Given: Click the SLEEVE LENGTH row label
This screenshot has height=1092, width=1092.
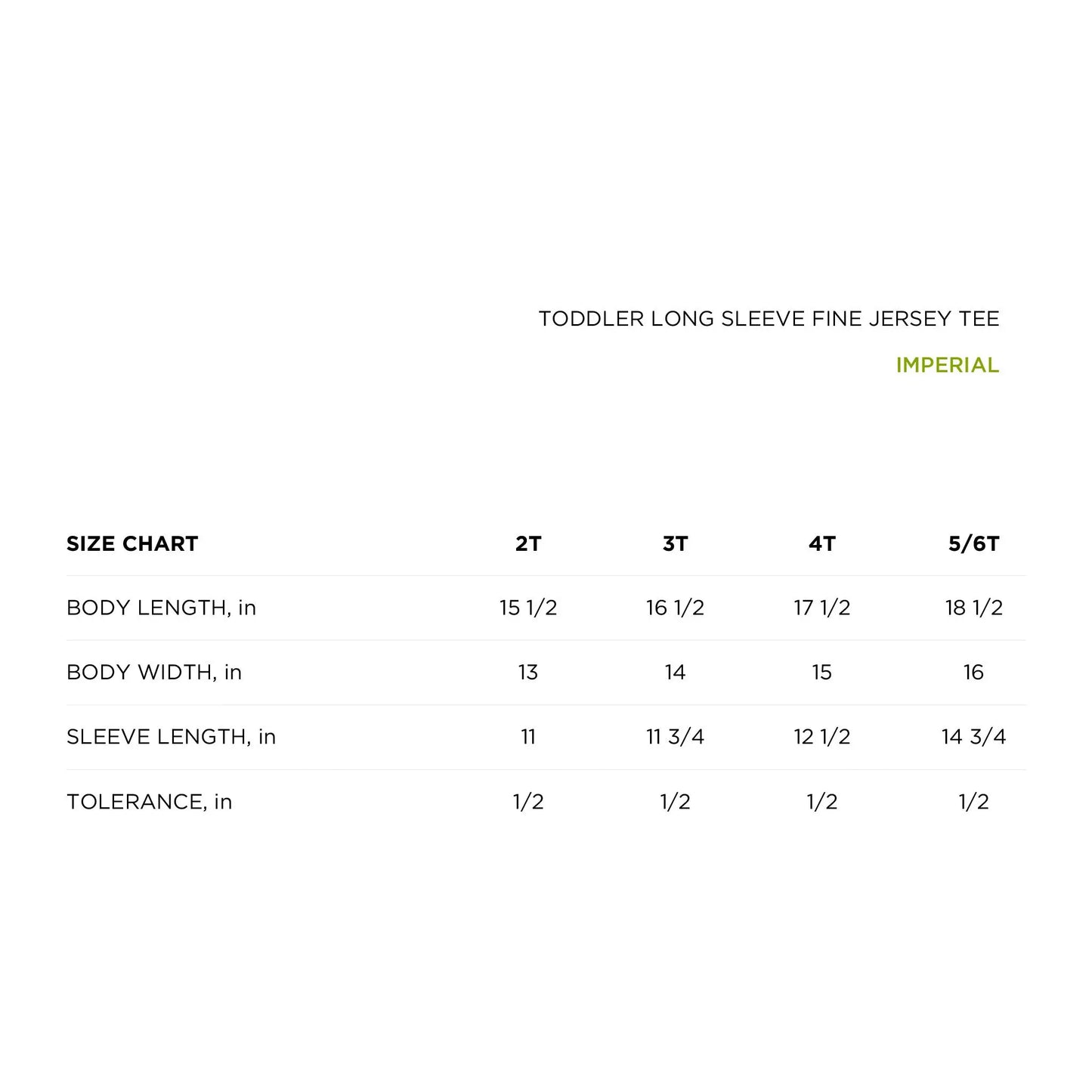Looking at the screenshot, I should pyautogui.click(x=171, y=737).
